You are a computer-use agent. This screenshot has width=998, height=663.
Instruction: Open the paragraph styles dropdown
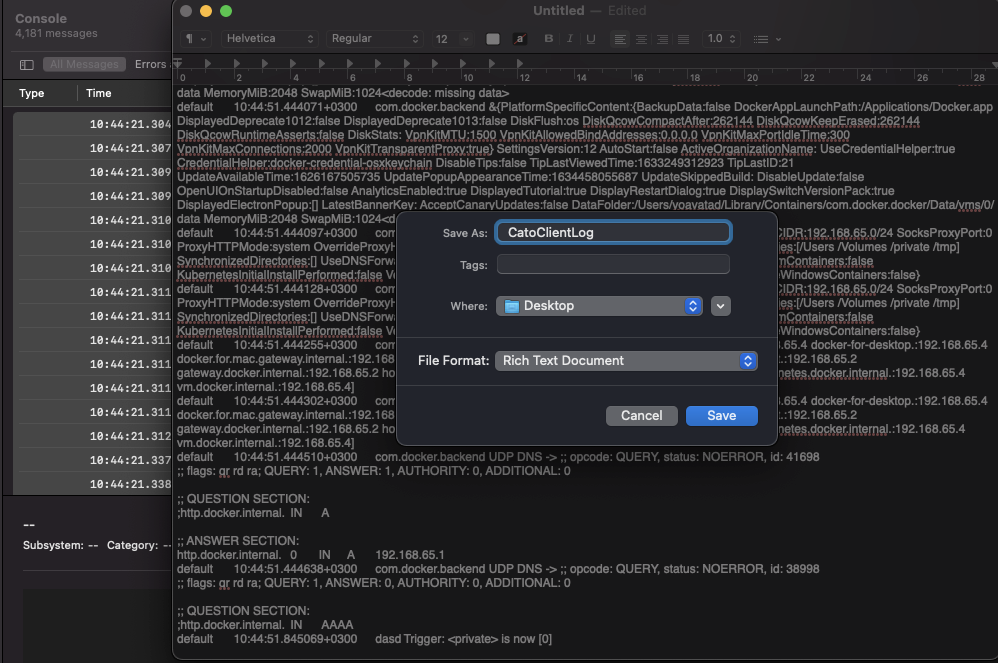point(196,39)
